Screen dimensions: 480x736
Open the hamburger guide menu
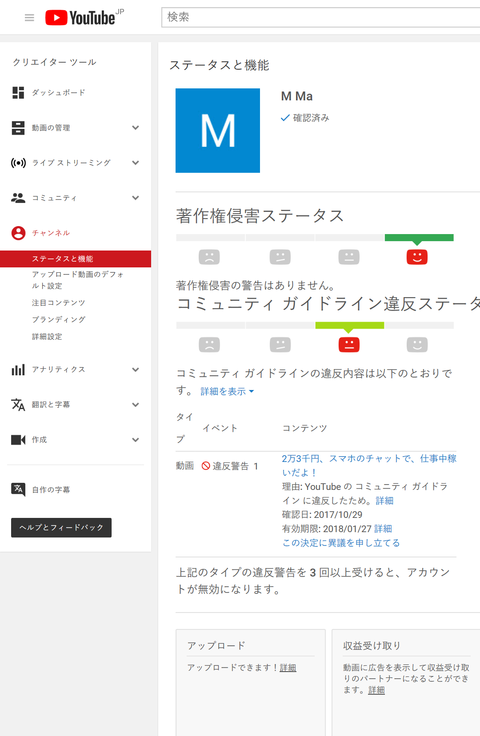coord(29,18)
